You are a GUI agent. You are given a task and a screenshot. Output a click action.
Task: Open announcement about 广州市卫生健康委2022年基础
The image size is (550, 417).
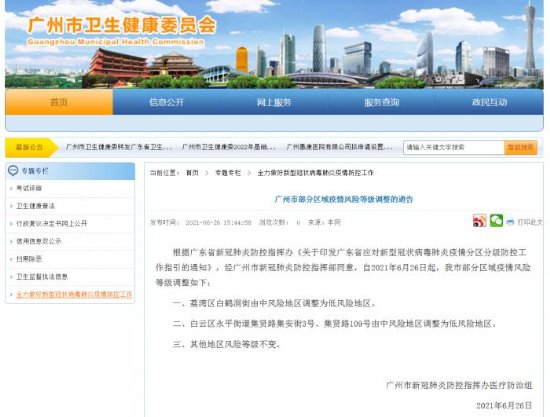(x=229, y=147)
